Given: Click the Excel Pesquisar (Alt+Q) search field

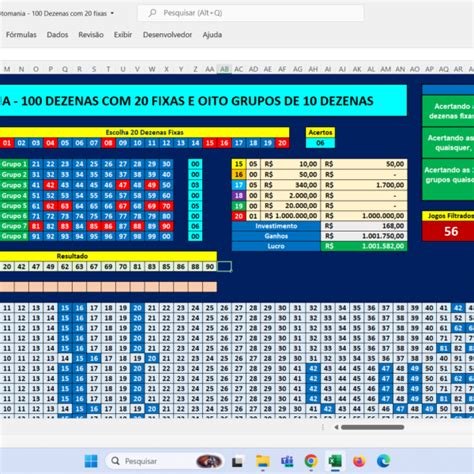Looking at the screenshot, I should click(251, 13).
